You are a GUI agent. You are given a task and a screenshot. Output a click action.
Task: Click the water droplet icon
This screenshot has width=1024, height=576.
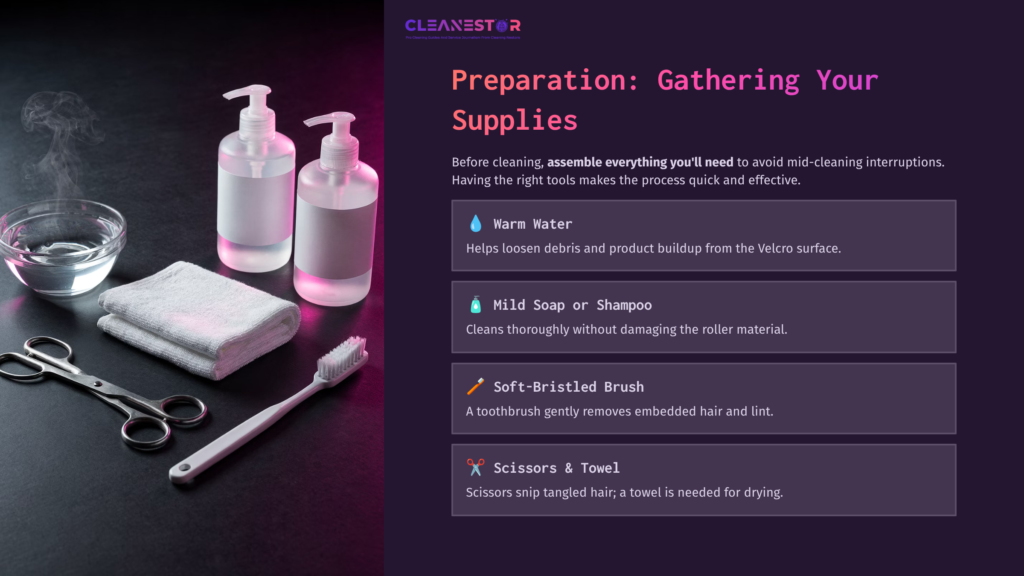[x=475, y=224]
